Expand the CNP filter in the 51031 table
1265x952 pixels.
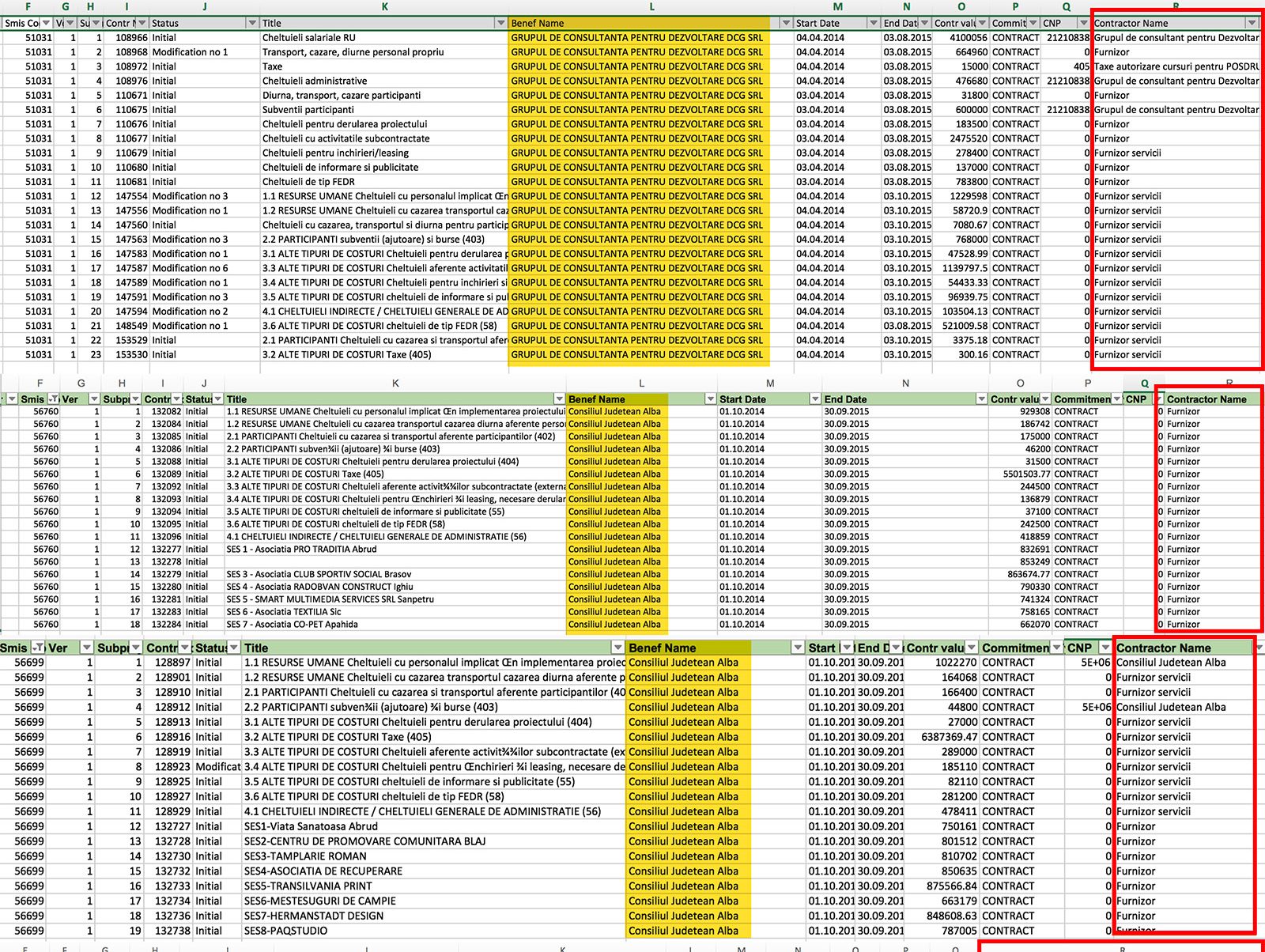pos(1083,23)
